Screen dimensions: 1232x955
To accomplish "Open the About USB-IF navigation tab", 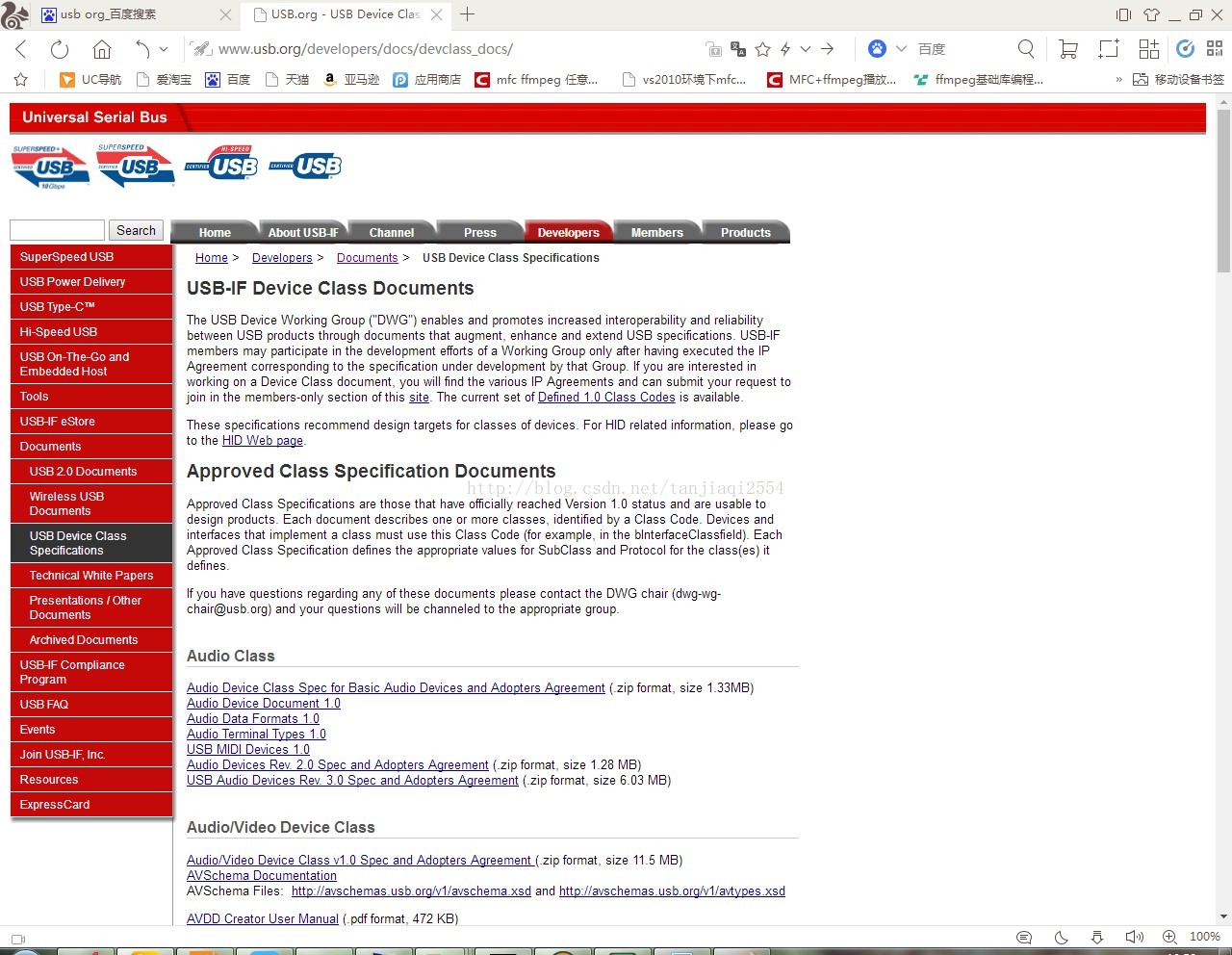I will 302,232.
